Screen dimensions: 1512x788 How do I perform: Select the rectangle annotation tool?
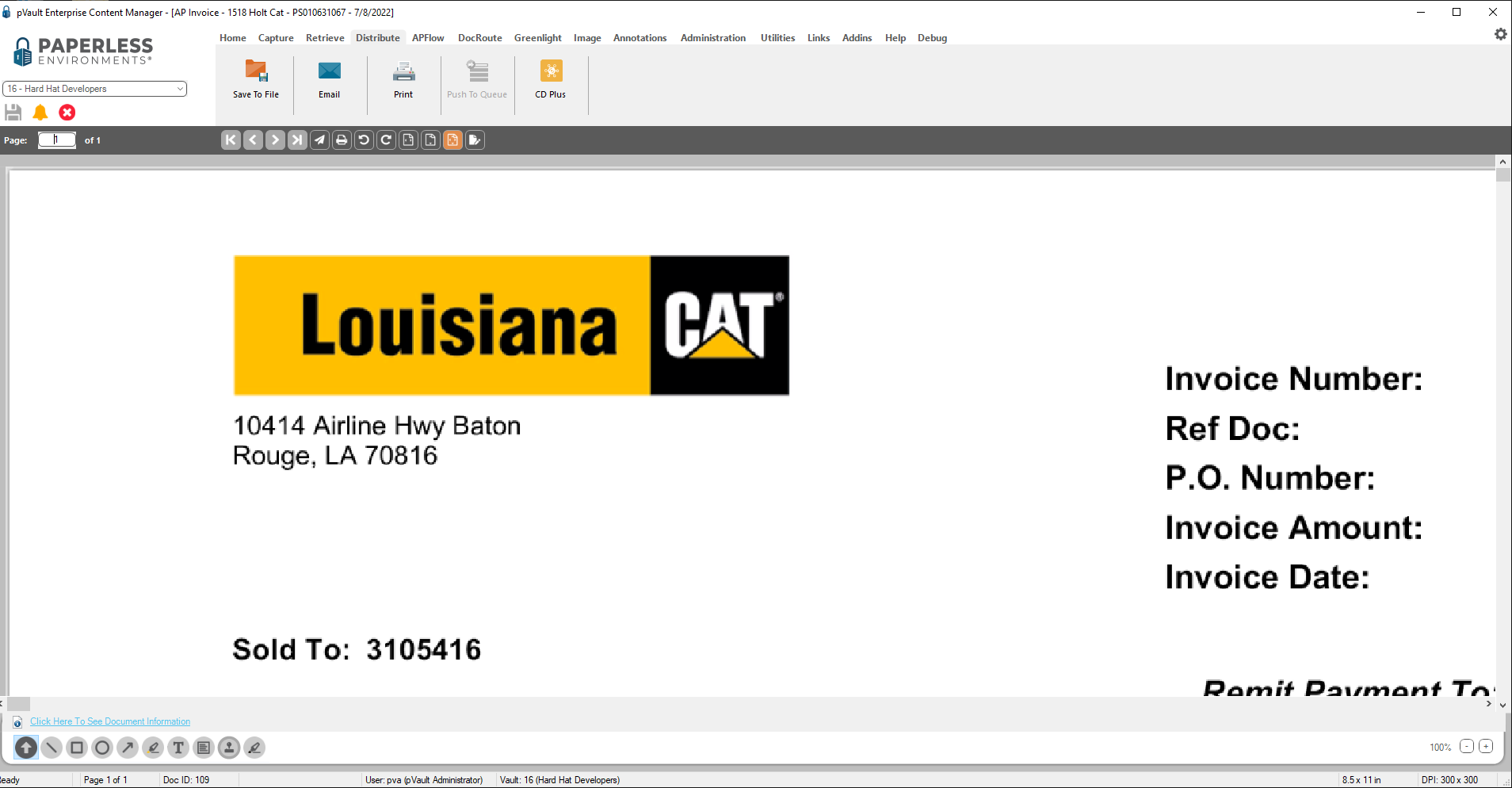coord(77,748)
